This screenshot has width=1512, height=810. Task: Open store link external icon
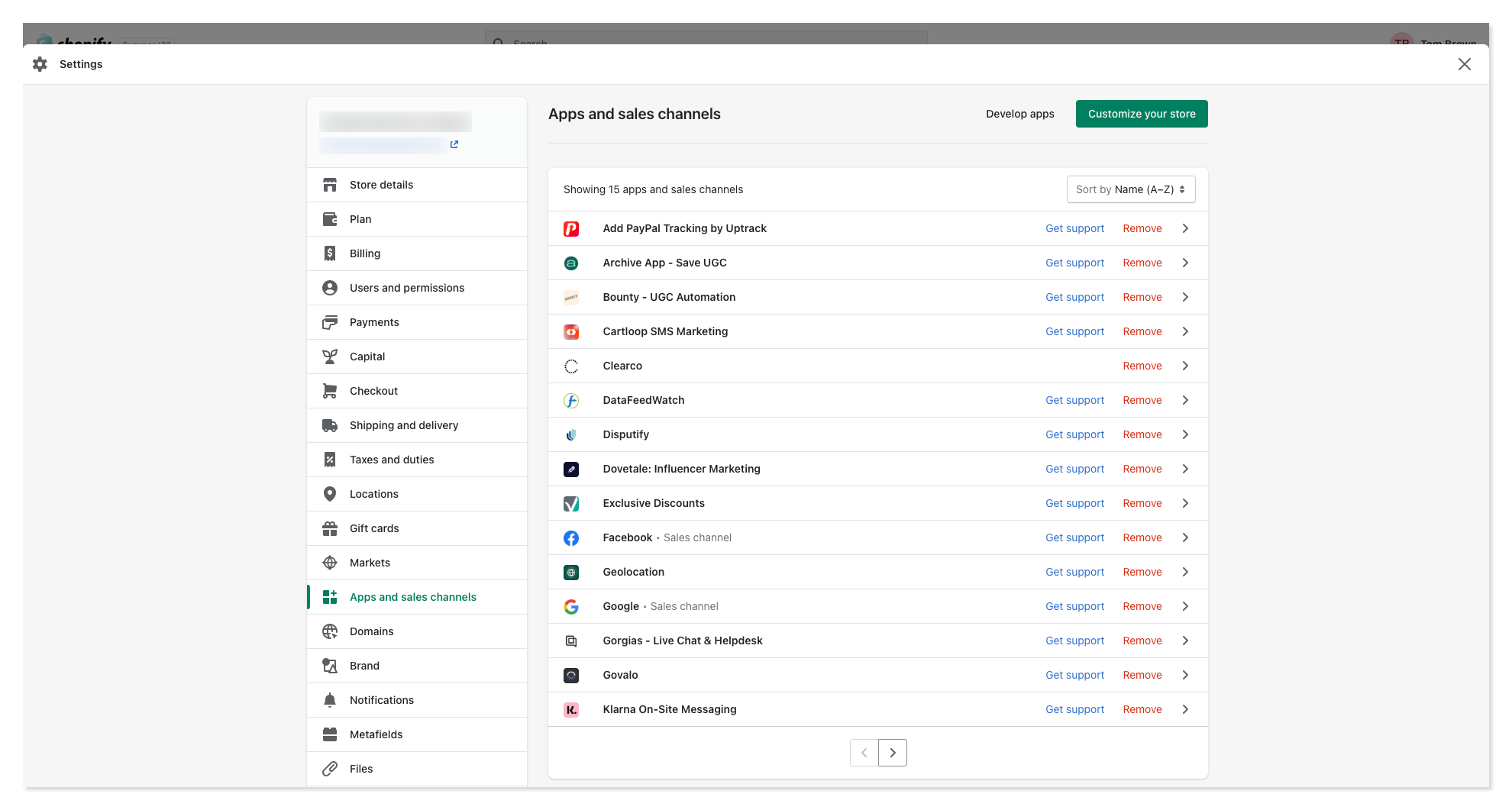(454, 144)
